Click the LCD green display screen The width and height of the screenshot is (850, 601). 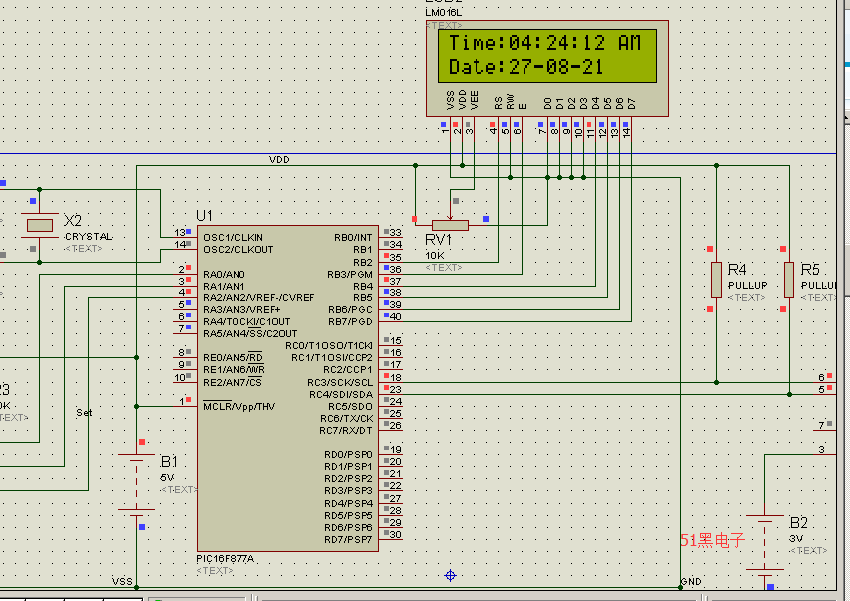(x=548, y=56)
